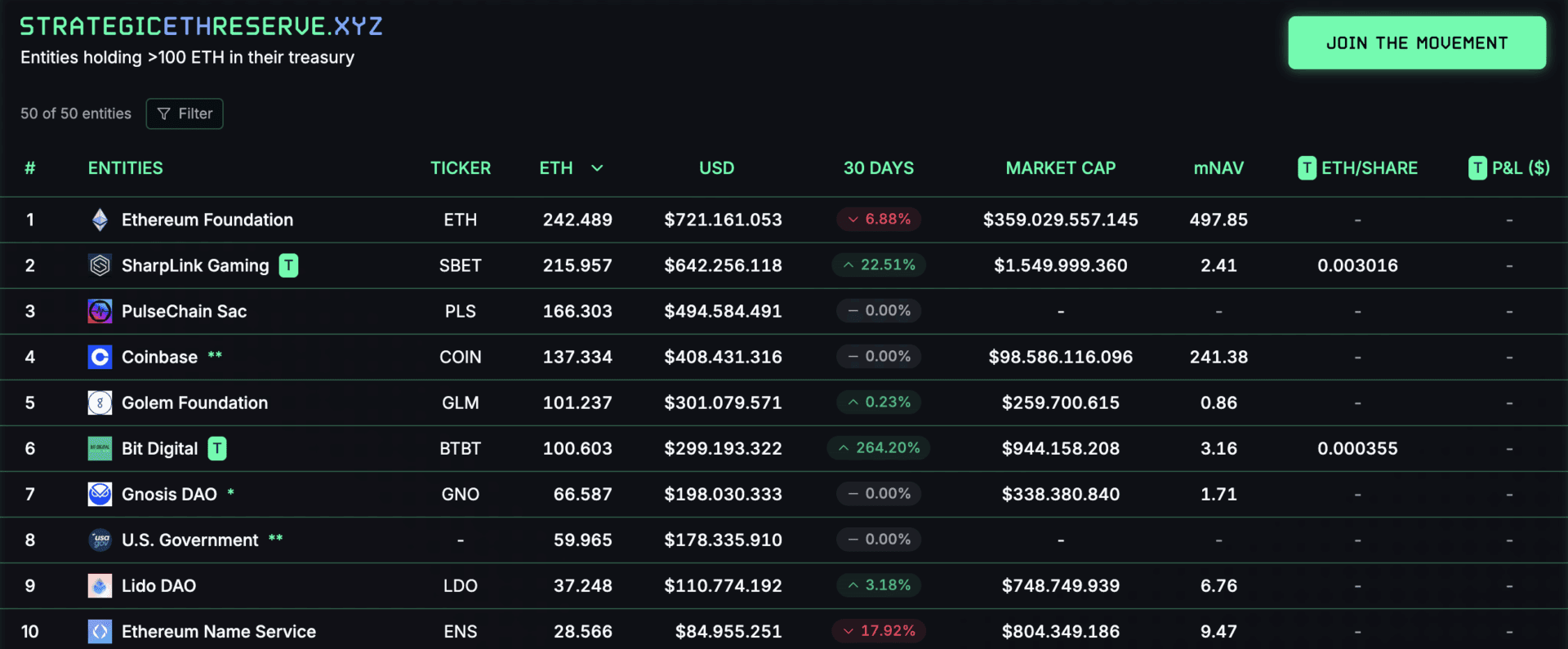The height and width of the screenshot is (649, 1568).
Task: Click the 497.85 mNAV value
Action: click(x=1218, y=220)
